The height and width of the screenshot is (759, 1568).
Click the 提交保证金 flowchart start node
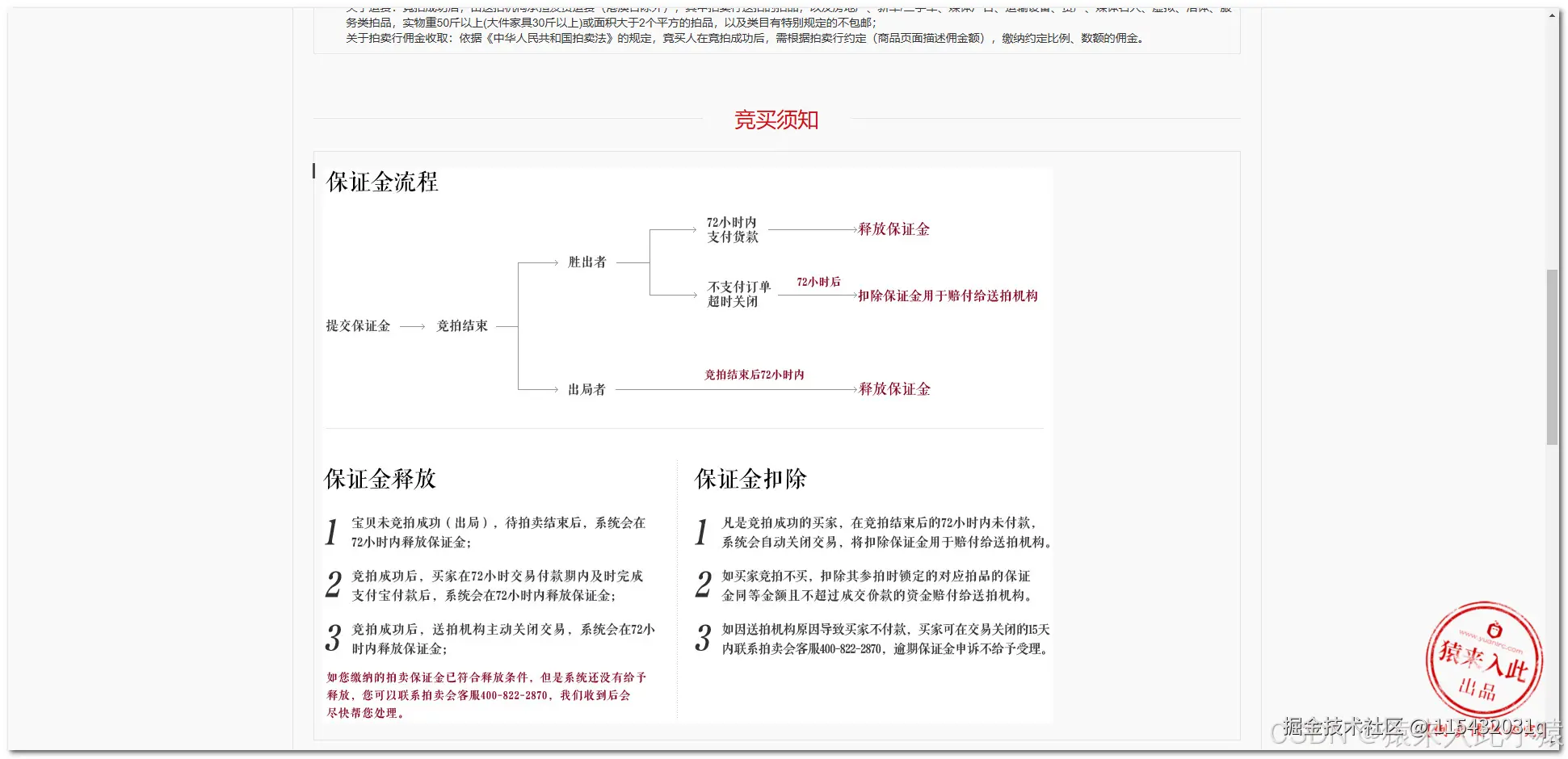click(x=356, y=326)
